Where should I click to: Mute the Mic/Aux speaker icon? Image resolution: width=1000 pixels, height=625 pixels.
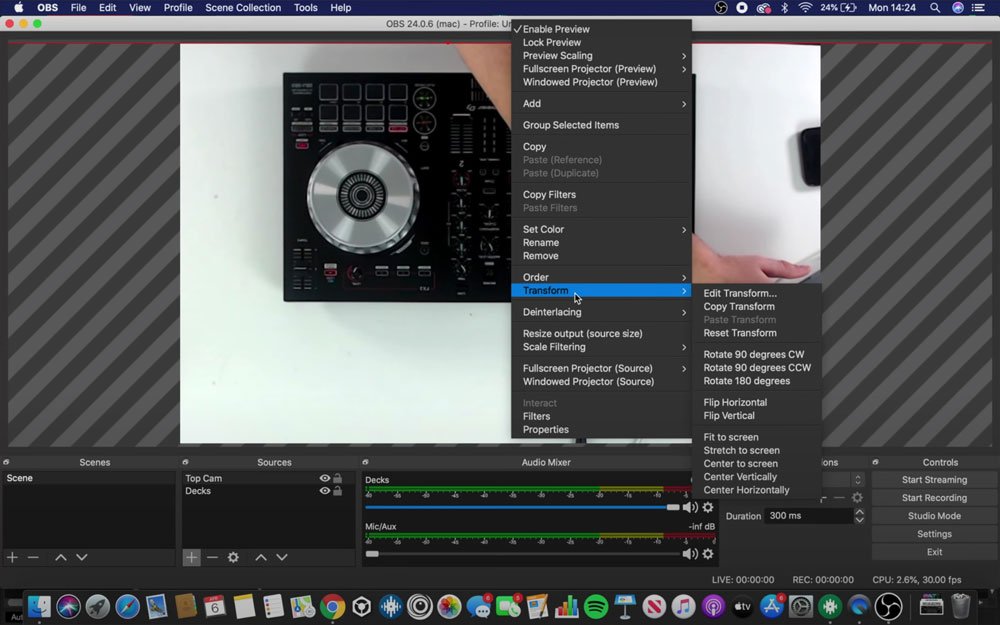(689, 554)
